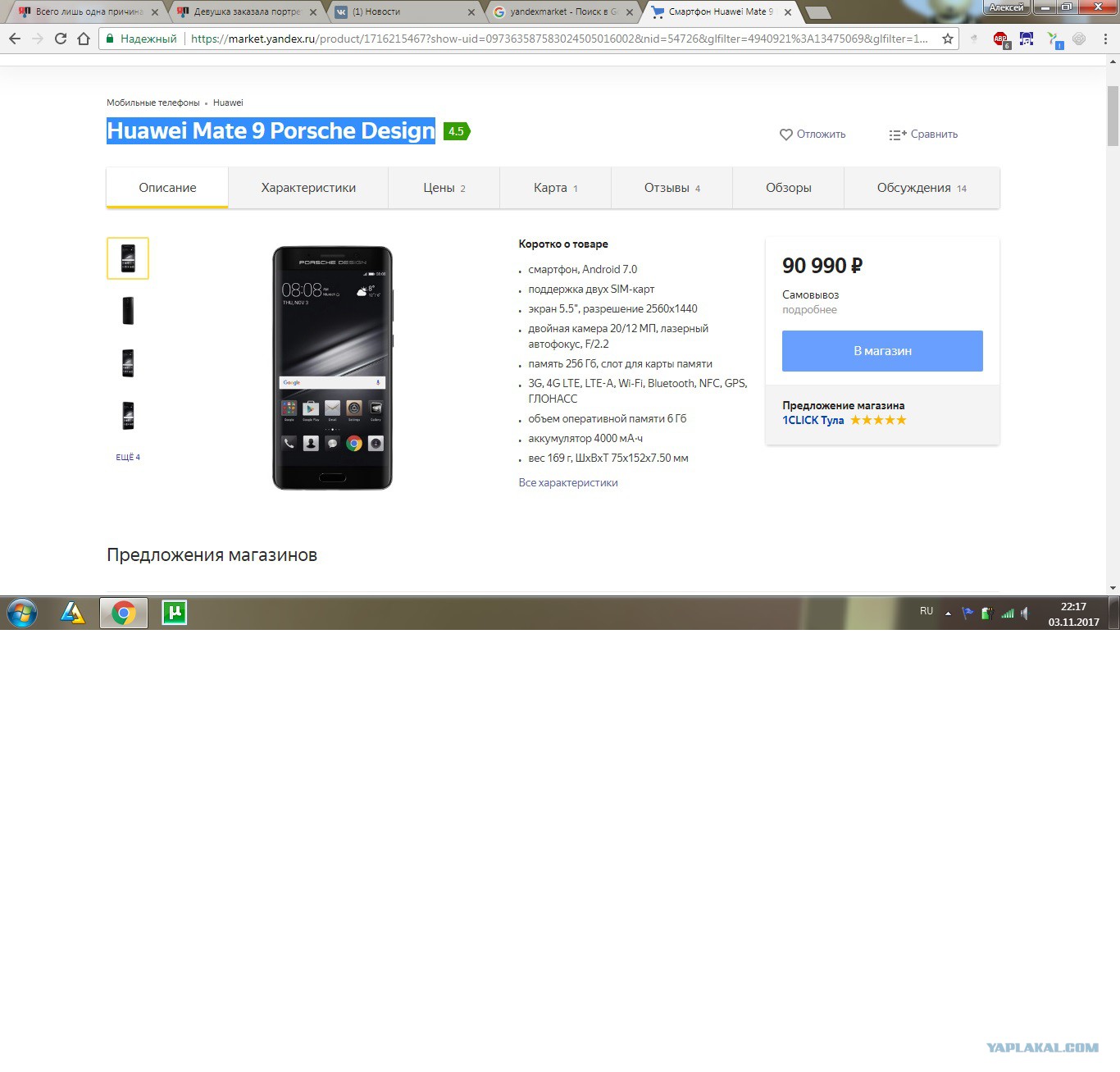The height and width of the screenshot is (1072, 1120).
Task: Close the yandexmarket Google search tab
Action: 630,12
